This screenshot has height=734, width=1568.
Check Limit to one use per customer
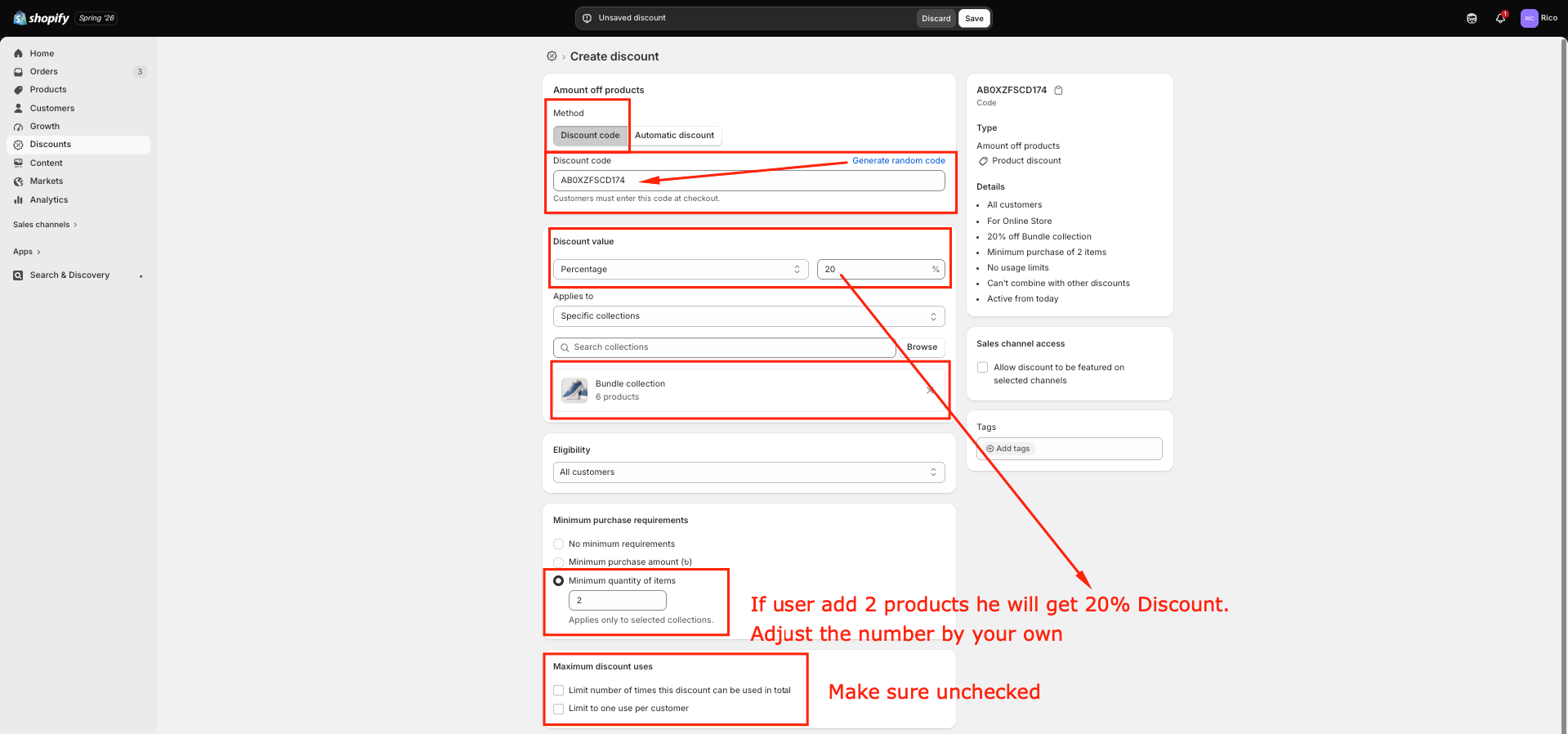pos(559,709)
